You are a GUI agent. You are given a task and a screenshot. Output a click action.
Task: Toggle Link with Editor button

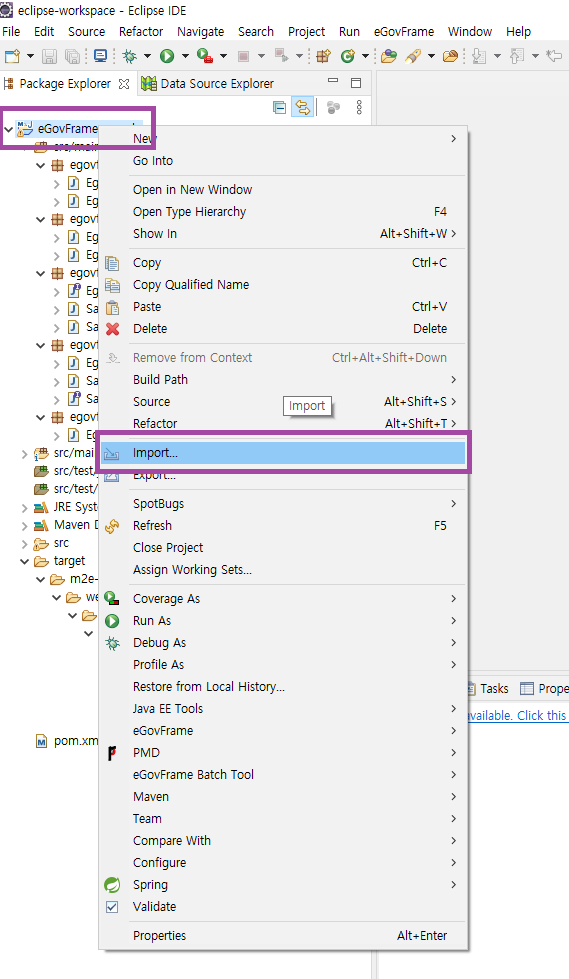click(302, 107)
